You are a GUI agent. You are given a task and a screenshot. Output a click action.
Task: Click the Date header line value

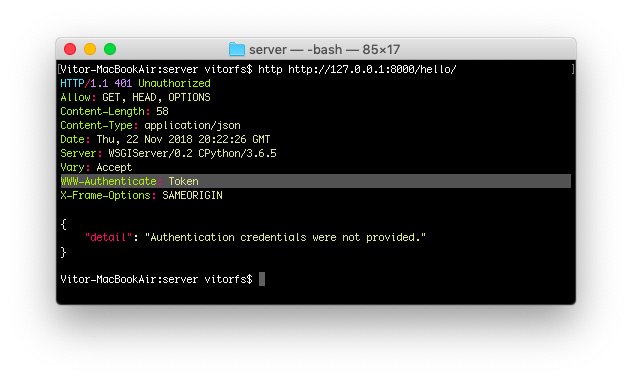coord(183,140)
